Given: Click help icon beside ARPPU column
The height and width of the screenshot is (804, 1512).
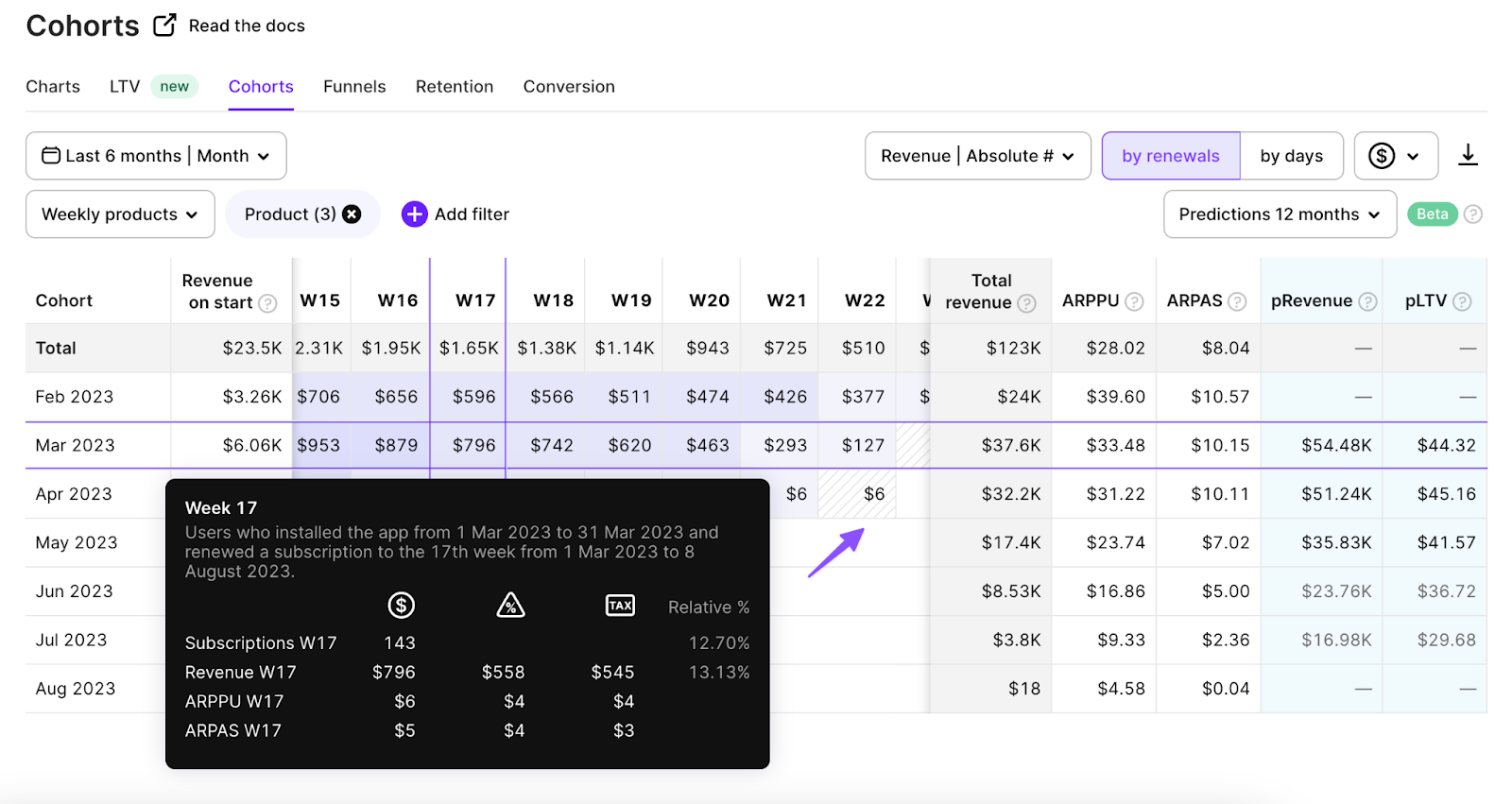Looking at the screenshot, I should (x=1134, y=301).
